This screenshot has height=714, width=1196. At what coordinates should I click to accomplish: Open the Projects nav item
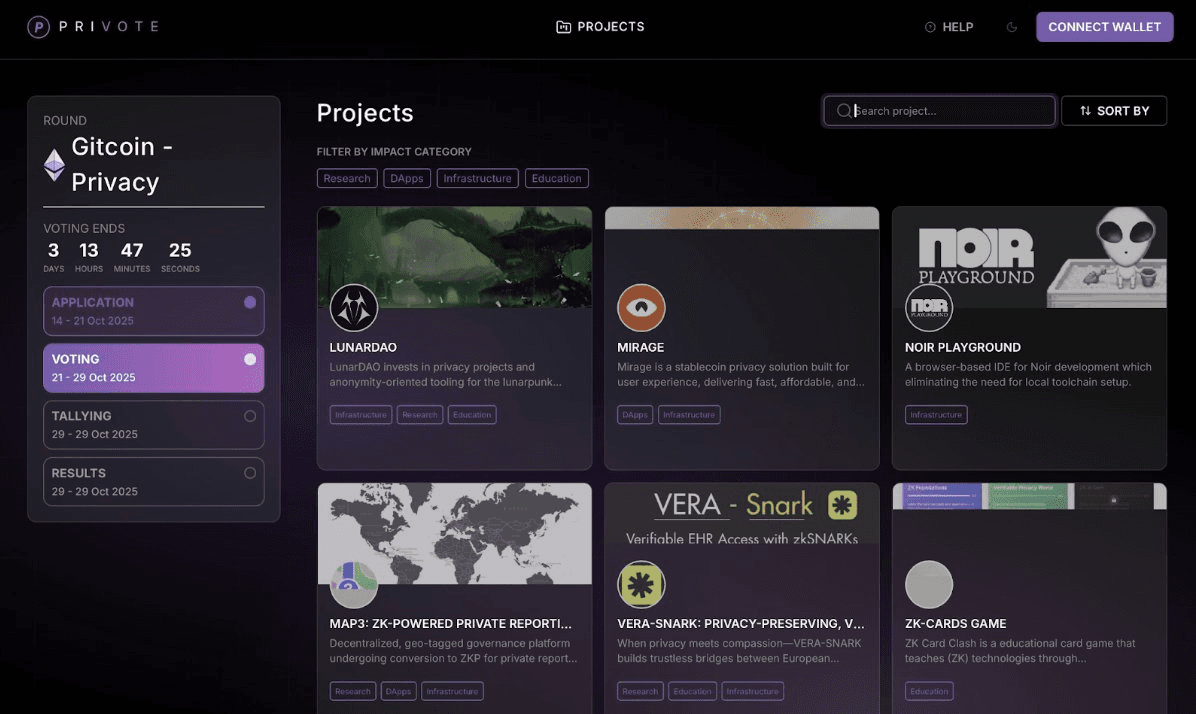pyautogui.click(x=600, y=27)
